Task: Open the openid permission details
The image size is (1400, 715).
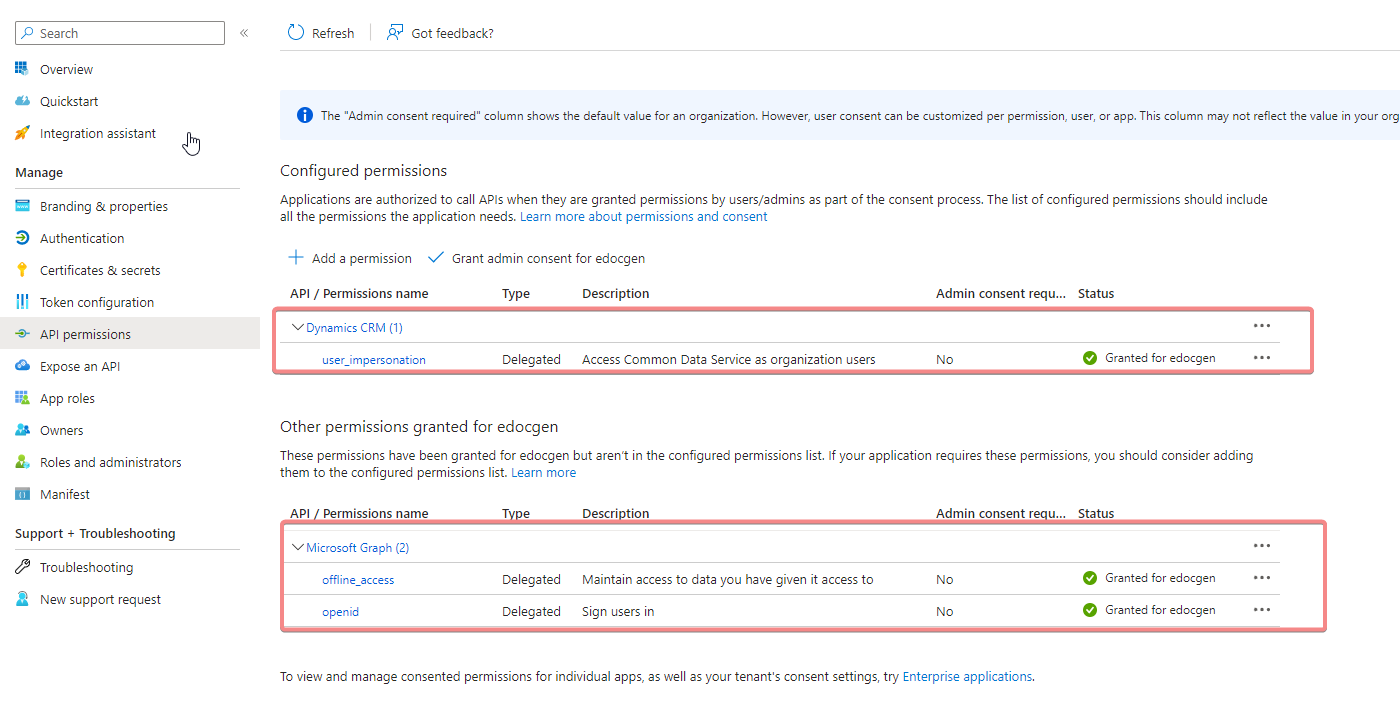Action: tap(340, 610)
